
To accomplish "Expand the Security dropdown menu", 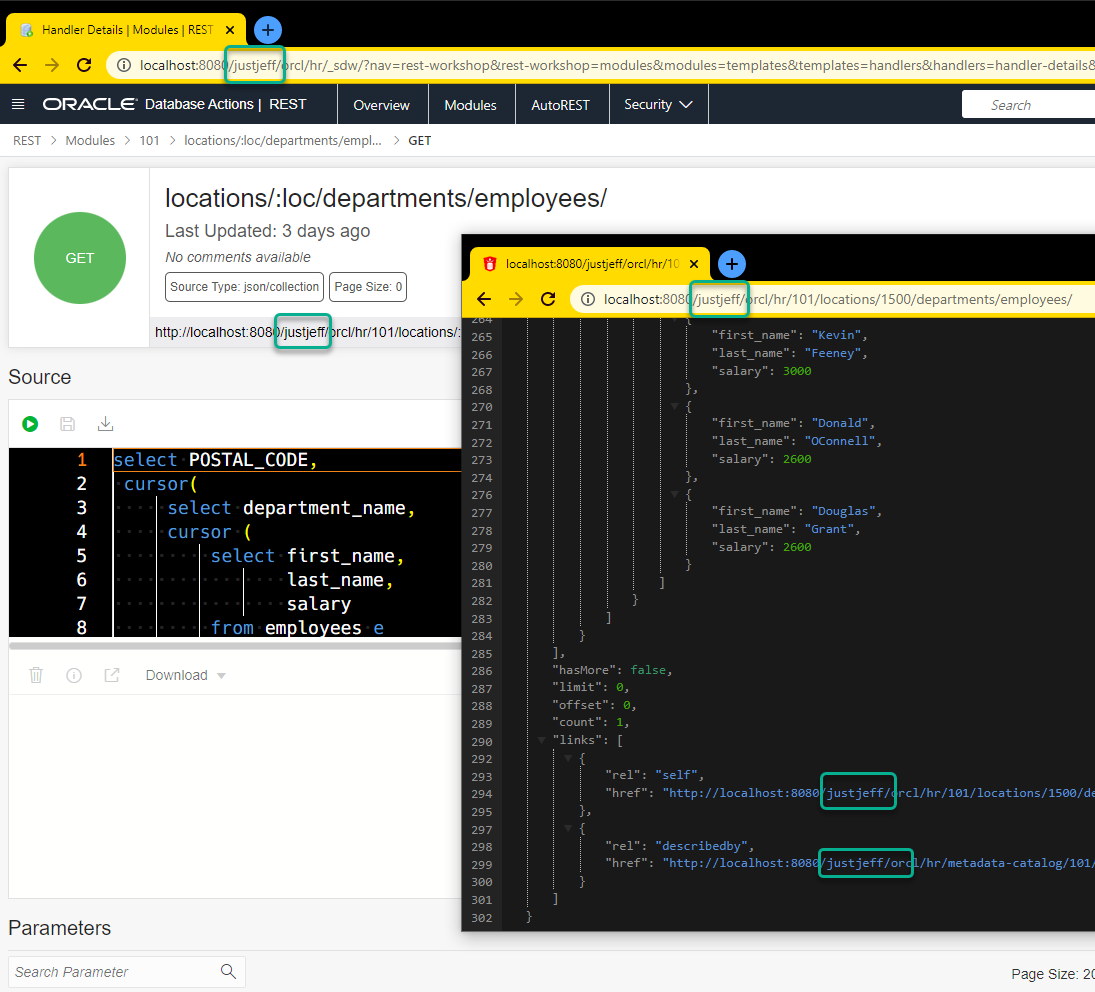I will (658, 104).
